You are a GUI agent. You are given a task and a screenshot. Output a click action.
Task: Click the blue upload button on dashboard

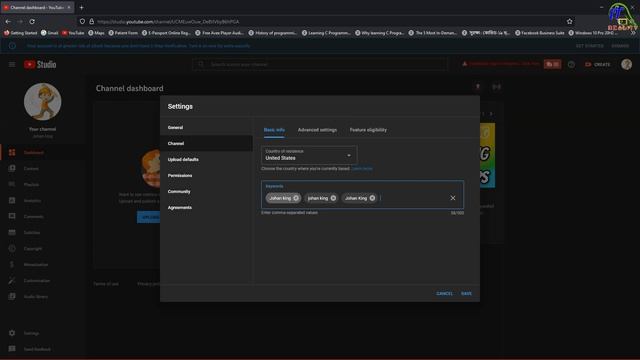(149, 217)
